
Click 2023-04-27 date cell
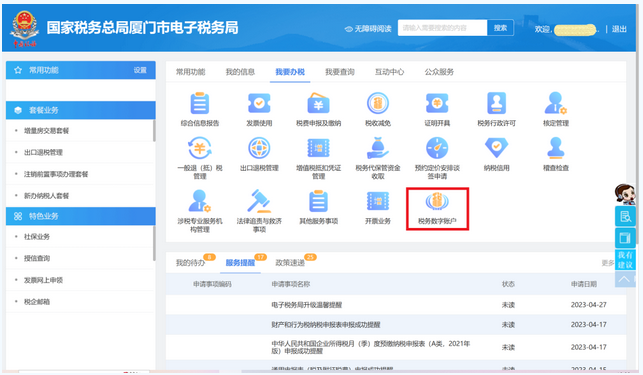pos(588,305)
